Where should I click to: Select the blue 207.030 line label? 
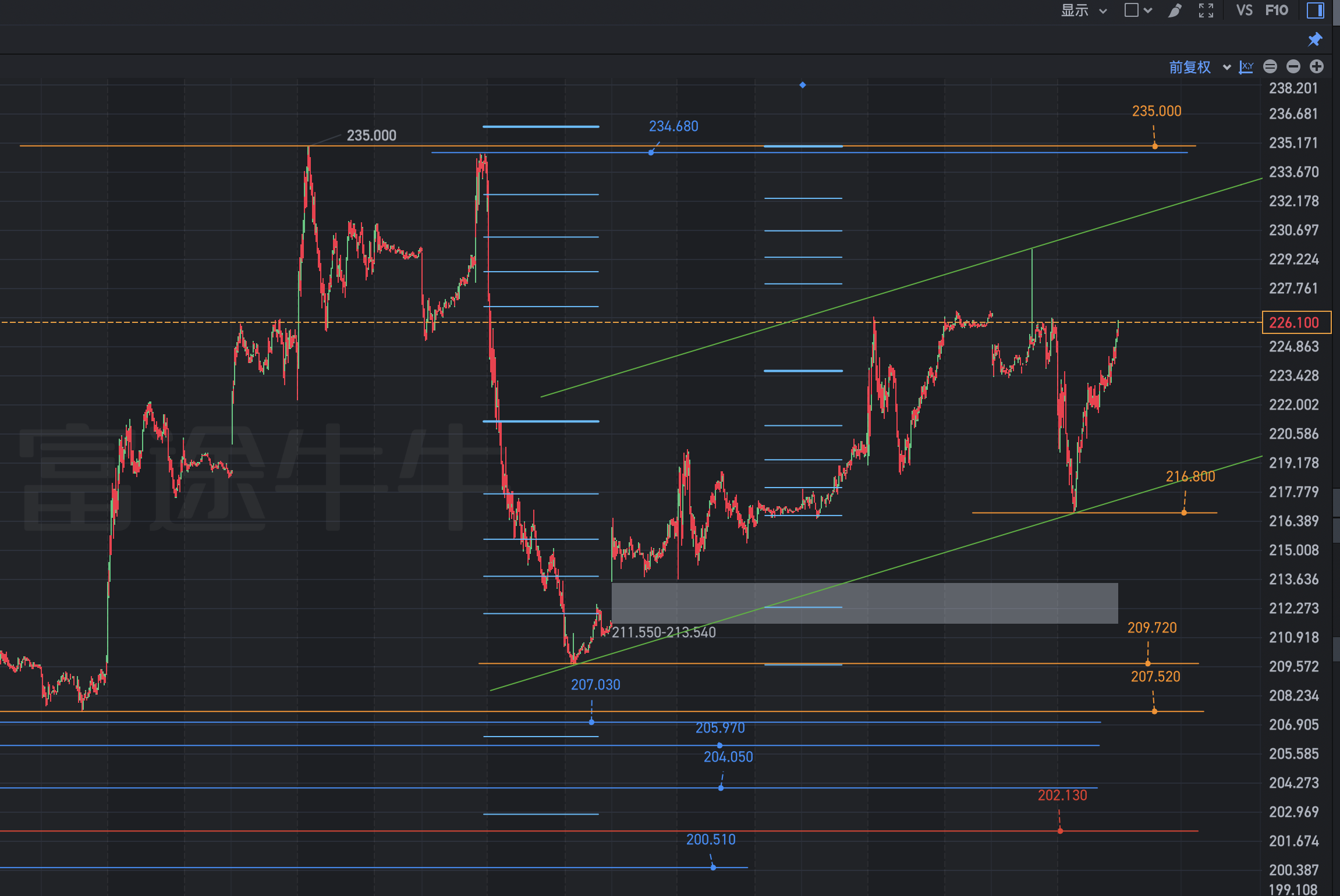point(595,685)
